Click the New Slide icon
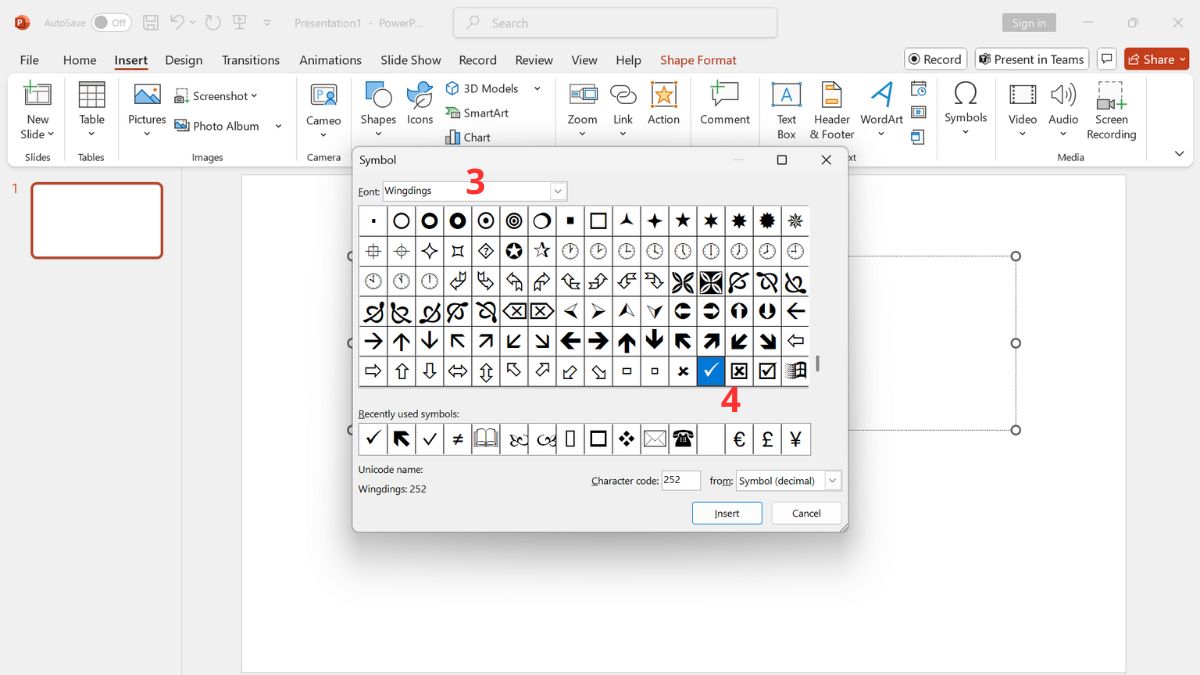The height and width of the screenshot is (675, 1200). tap(37, 95)
